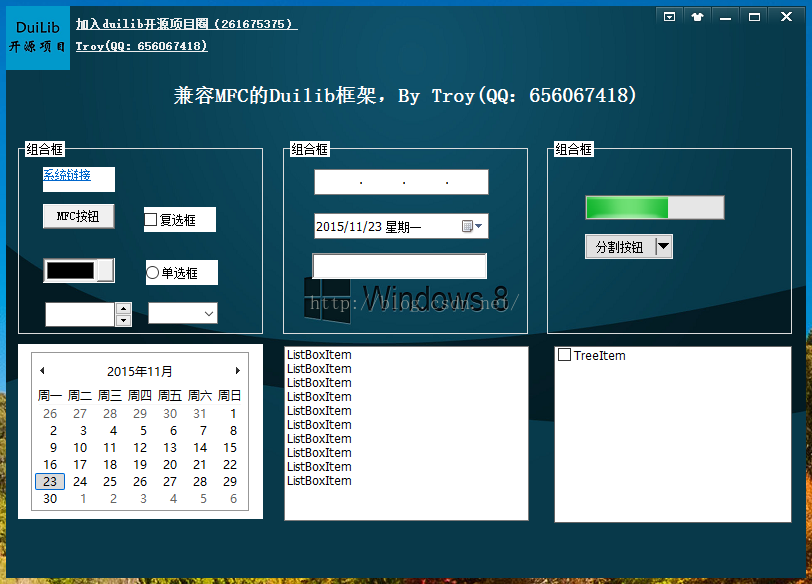
Task: Open the 系统链接 hyperlink
Action: coord(66,175)
